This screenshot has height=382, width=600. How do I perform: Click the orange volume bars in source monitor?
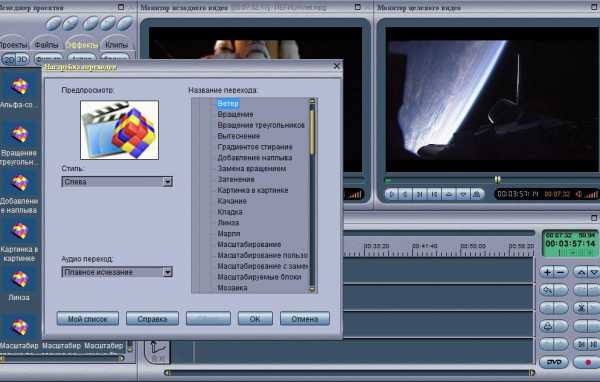point(354,195)
